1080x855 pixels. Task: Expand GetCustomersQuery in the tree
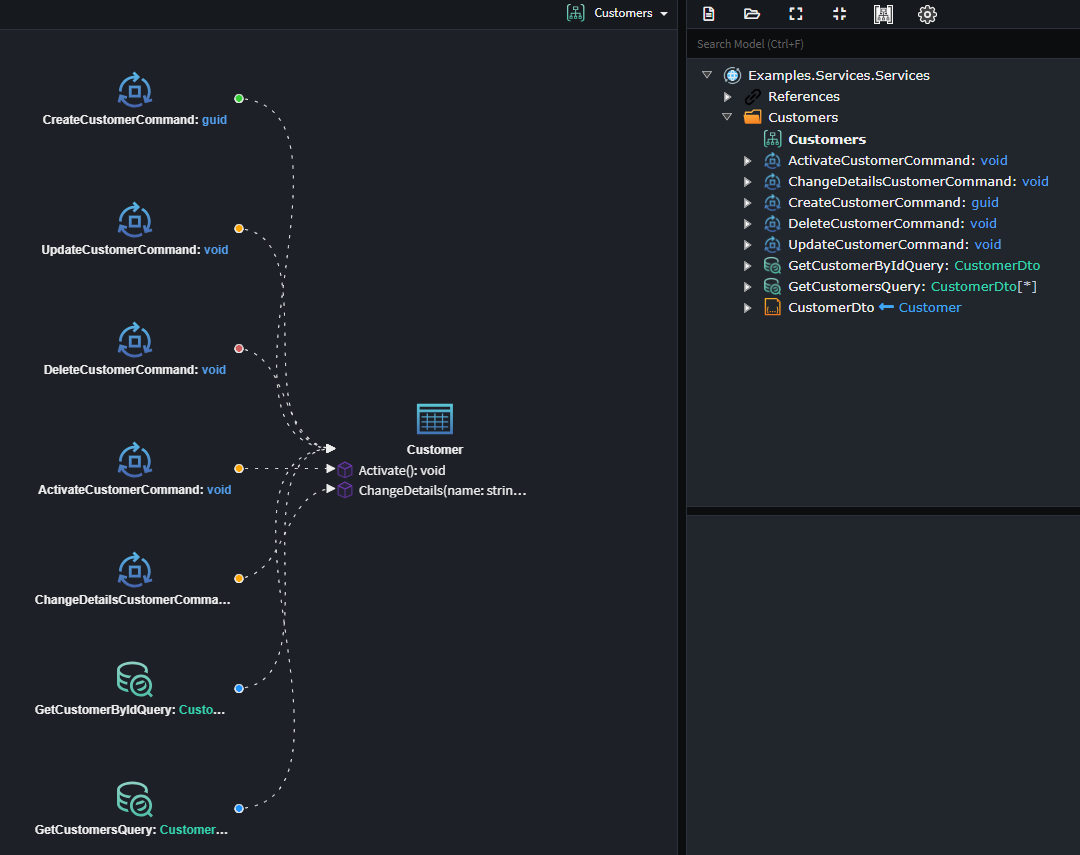click(x=747, y=287)
